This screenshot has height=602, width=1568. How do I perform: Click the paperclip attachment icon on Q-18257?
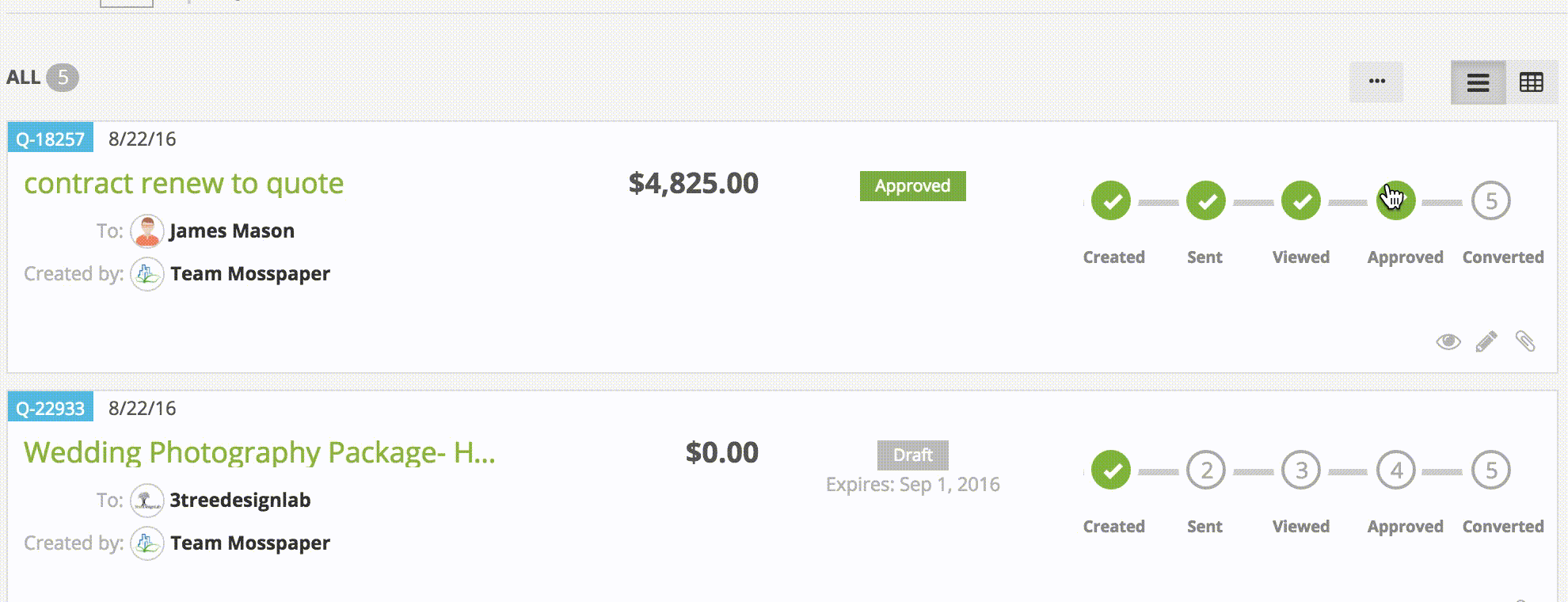(x=1525, y=341)
